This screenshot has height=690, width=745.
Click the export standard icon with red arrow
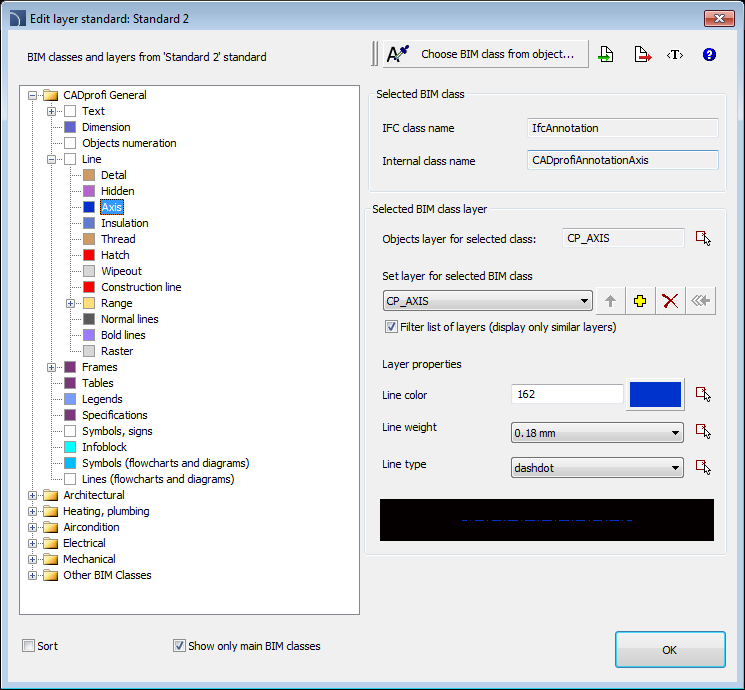coord(641,55)
